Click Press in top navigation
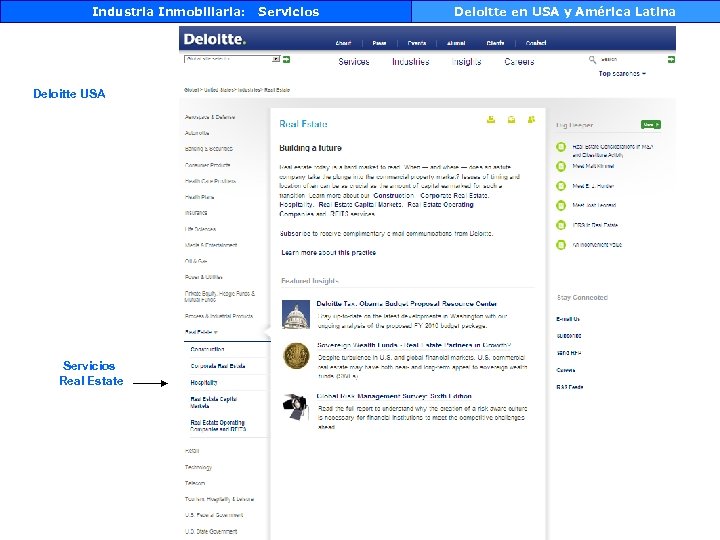Screen dimensions: 720x540 click(x=379, y=43)
